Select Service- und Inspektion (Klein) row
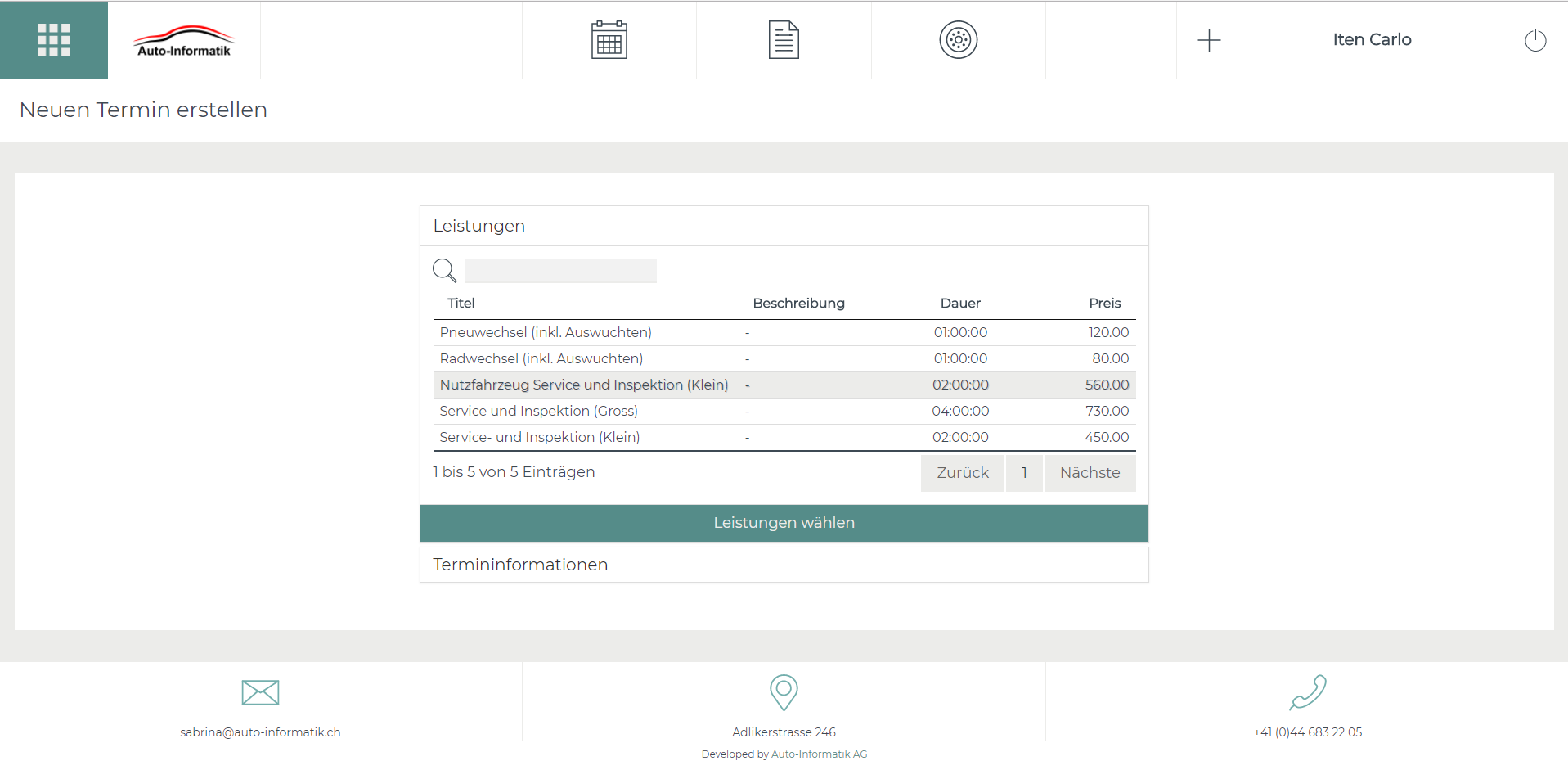 (784, 437)
